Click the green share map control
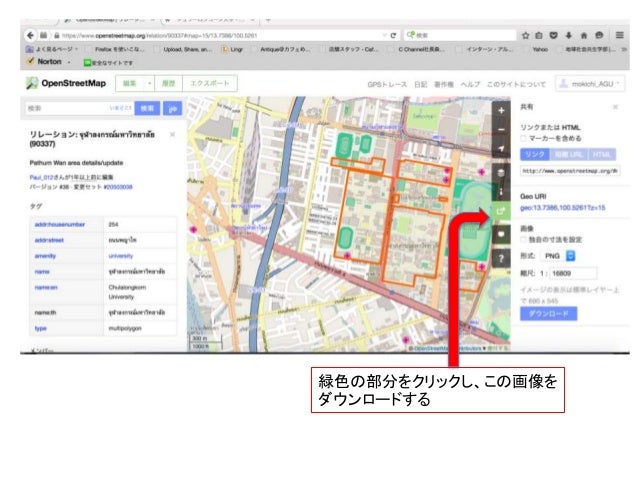 click(x=501, y=211)
